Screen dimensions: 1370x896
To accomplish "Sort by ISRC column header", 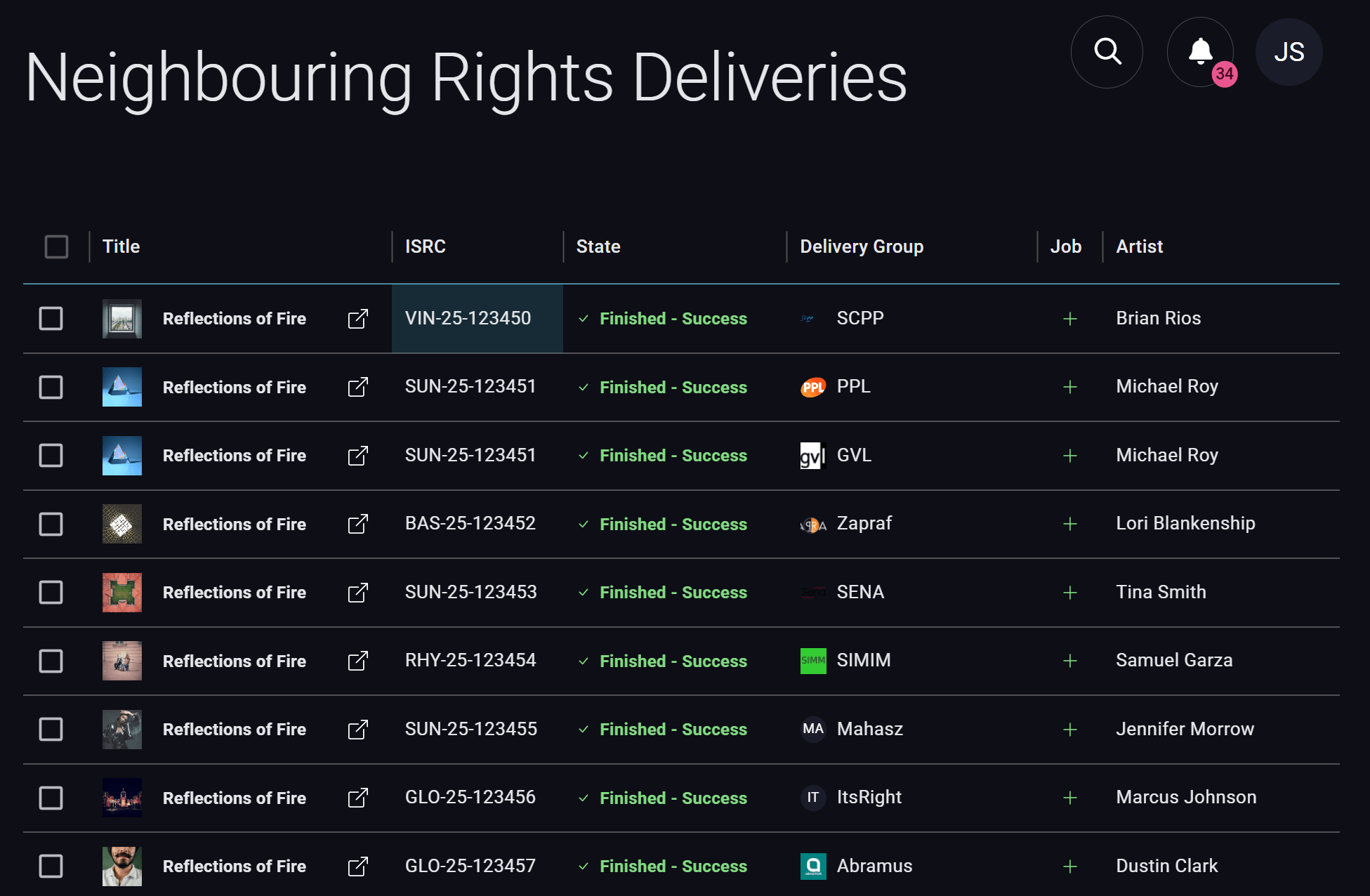I will point(426,246).
